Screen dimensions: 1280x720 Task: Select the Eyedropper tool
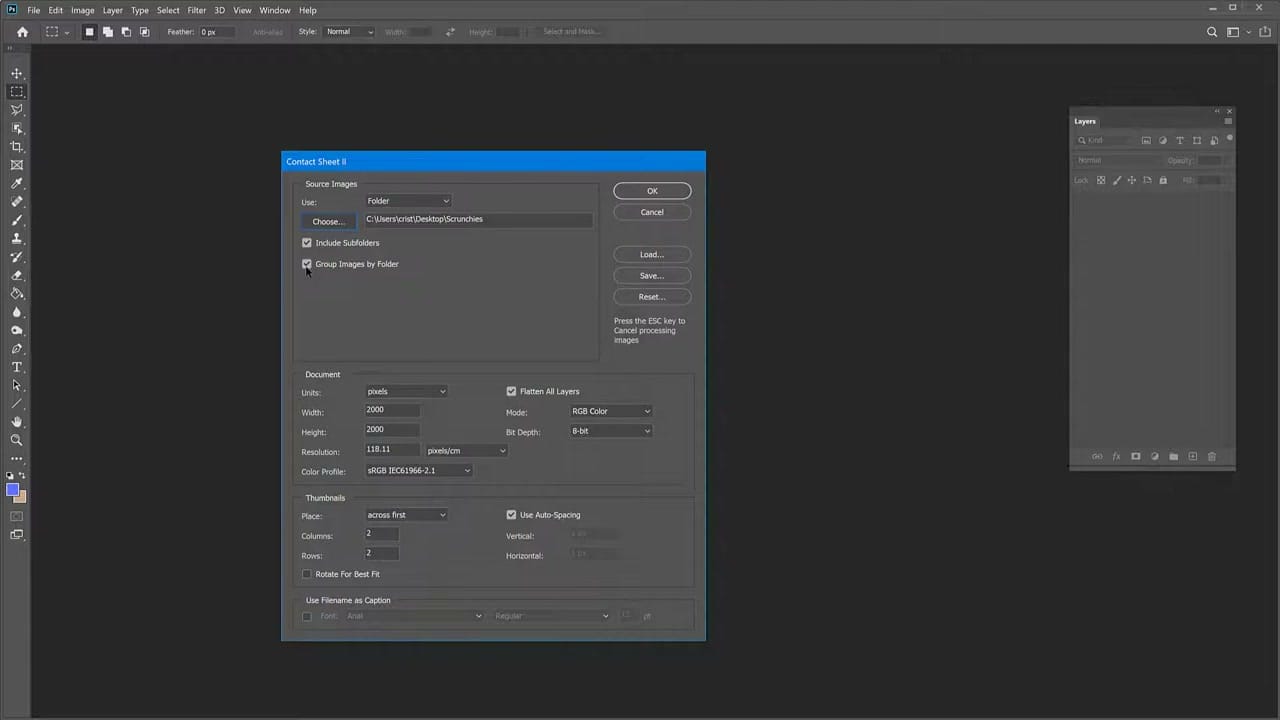pyautogui.click(x=16, y=183)
